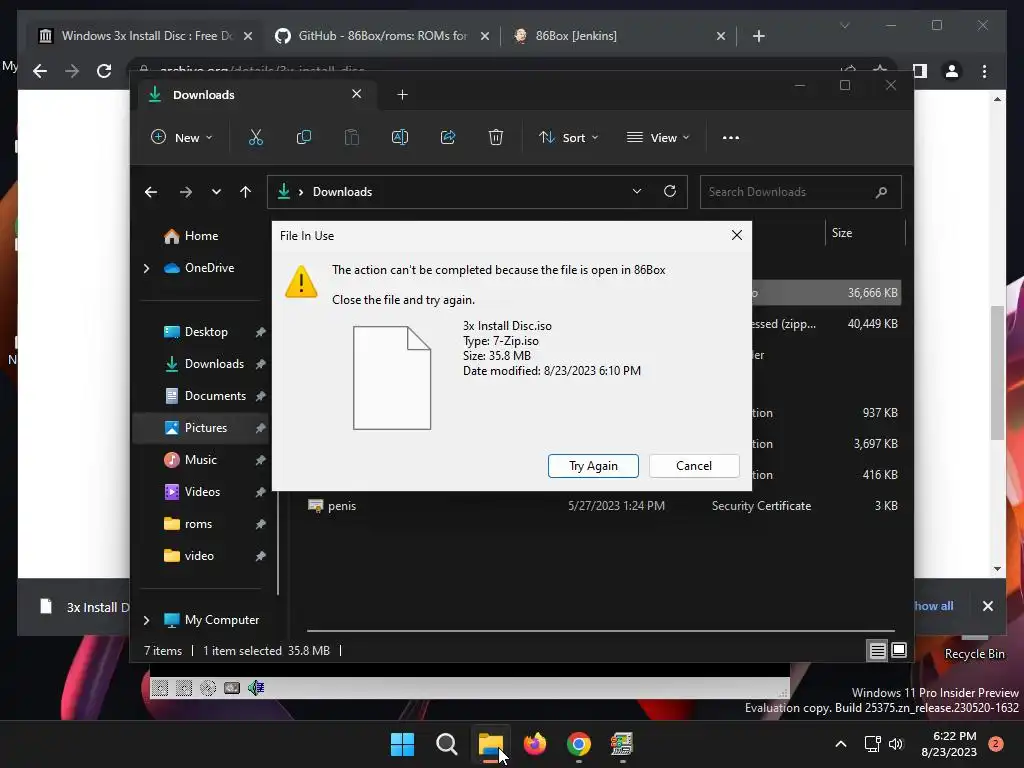The image size is (1024, 768).
Task: Click Cancel in File In Use dialog
Action: (694, 466)
